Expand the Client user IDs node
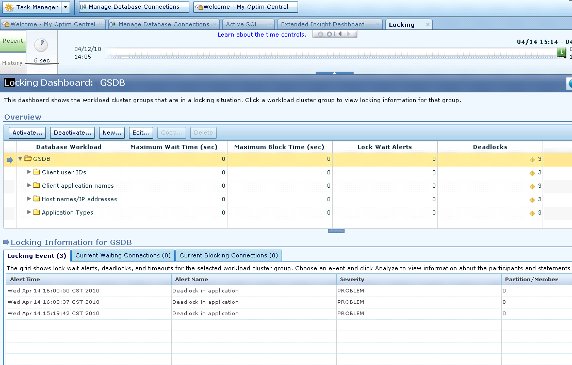 [x=29, y=172]
